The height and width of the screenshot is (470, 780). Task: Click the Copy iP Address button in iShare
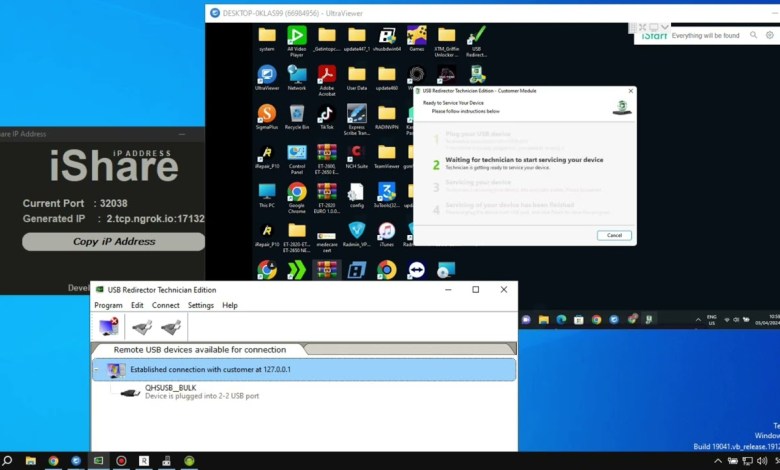(113, 242)
